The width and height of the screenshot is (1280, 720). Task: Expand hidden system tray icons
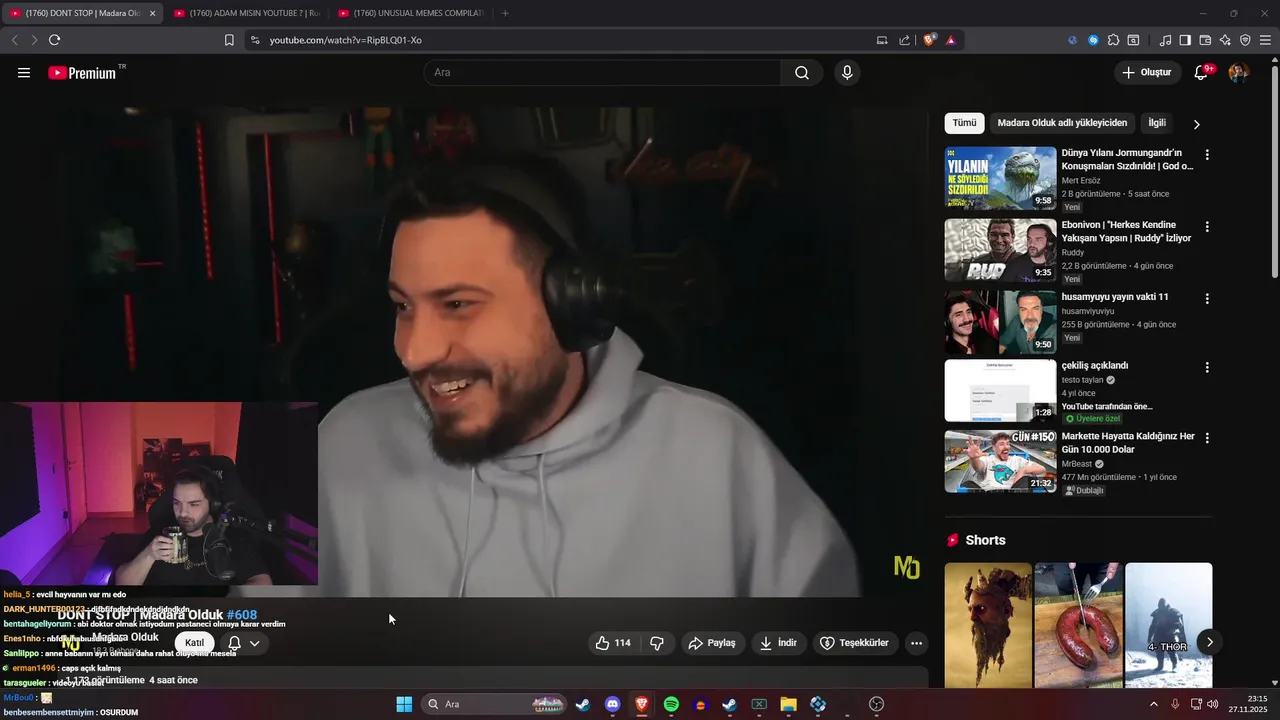[x=1153, y=704]
